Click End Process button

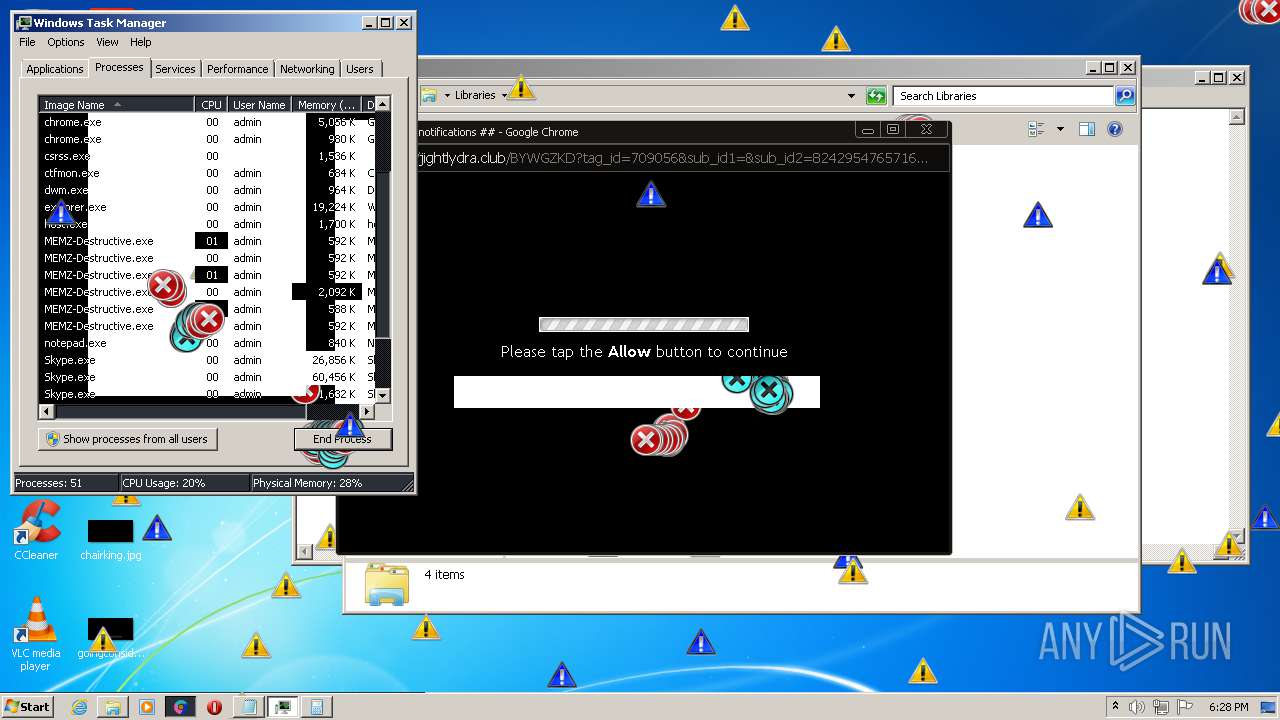(x=343, y=439)
